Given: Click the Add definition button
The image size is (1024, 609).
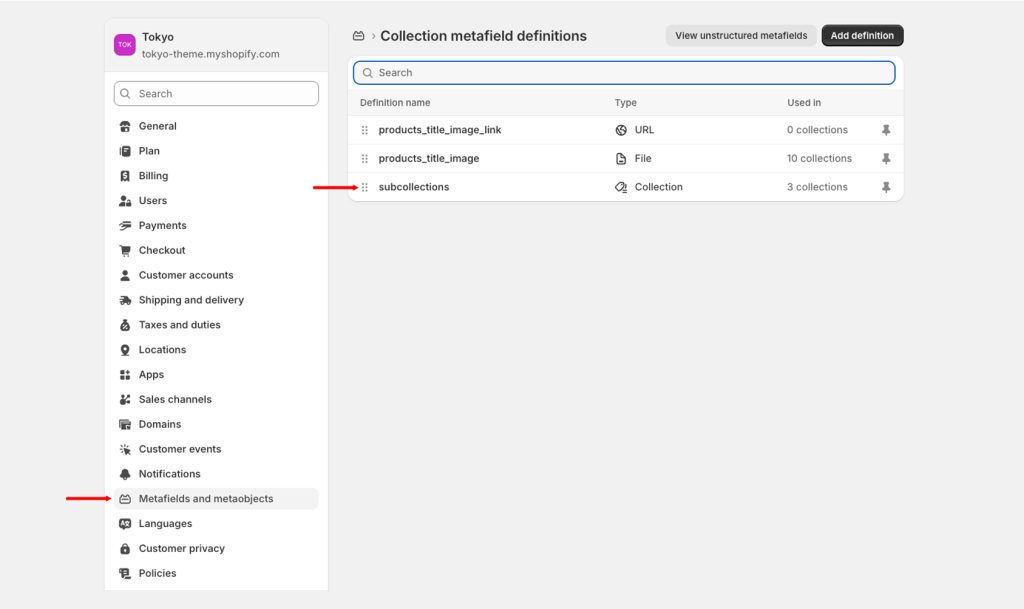Looking at the screenshot, I should (x=862, y=36).
